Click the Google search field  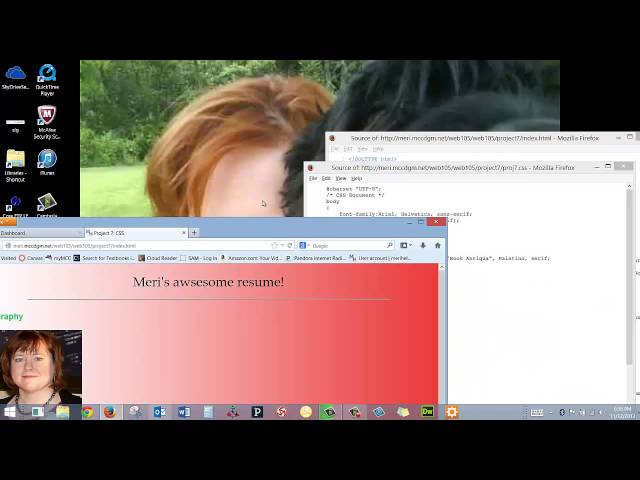pos(347,246)
